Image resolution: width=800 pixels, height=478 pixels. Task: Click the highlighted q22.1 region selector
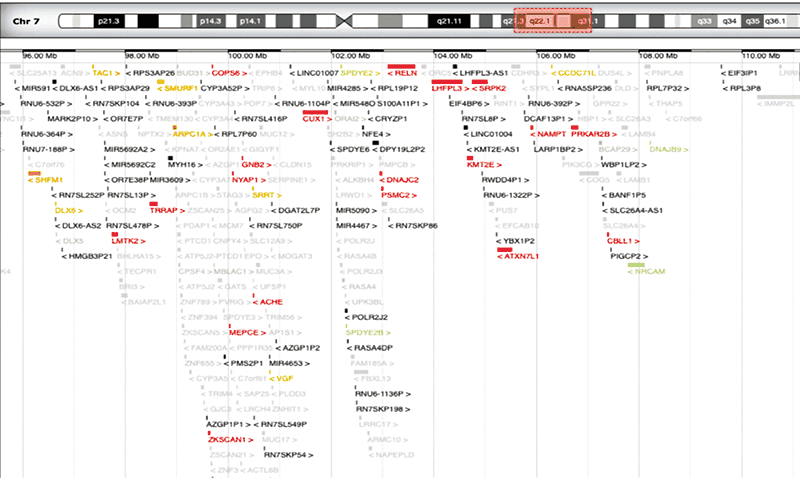540,20
